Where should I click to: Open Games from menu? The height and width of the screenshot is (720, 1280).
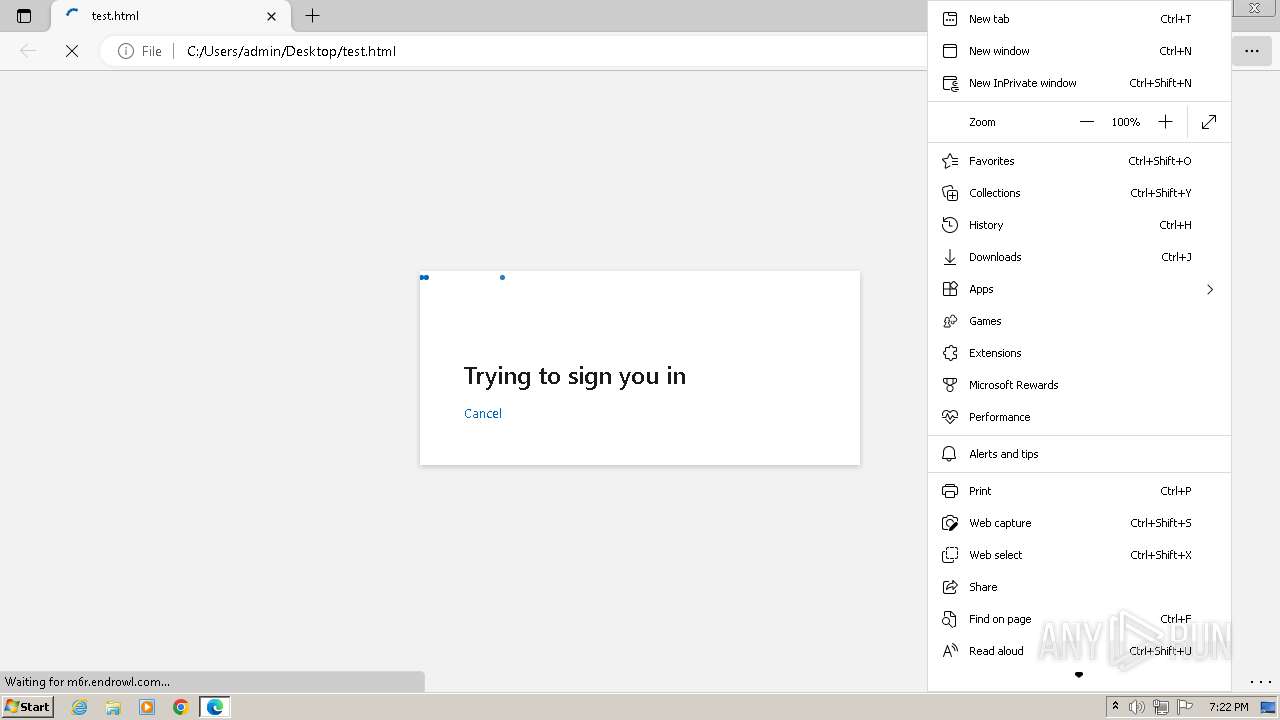click(1079, 321)
